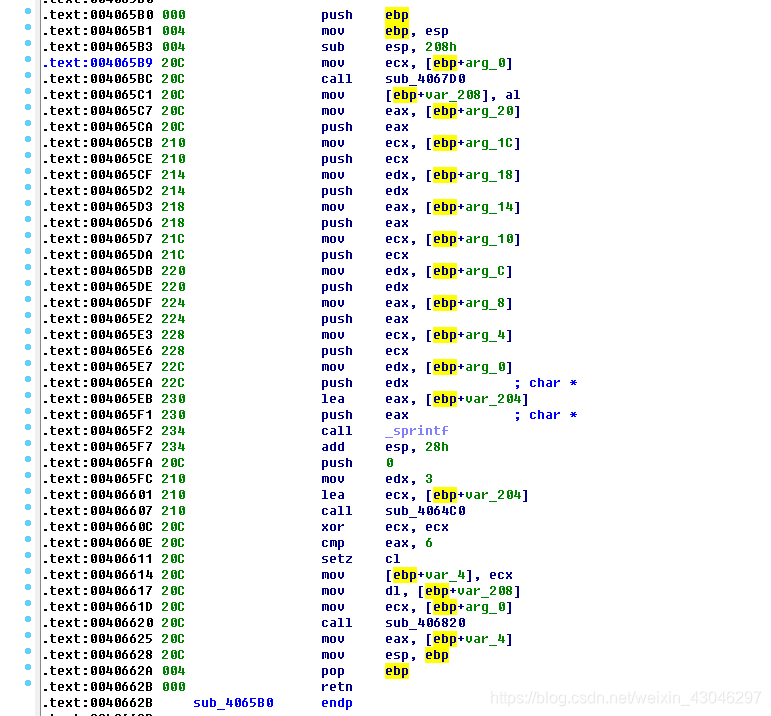Toggle breakpoint dot at line 00406607

28,507
